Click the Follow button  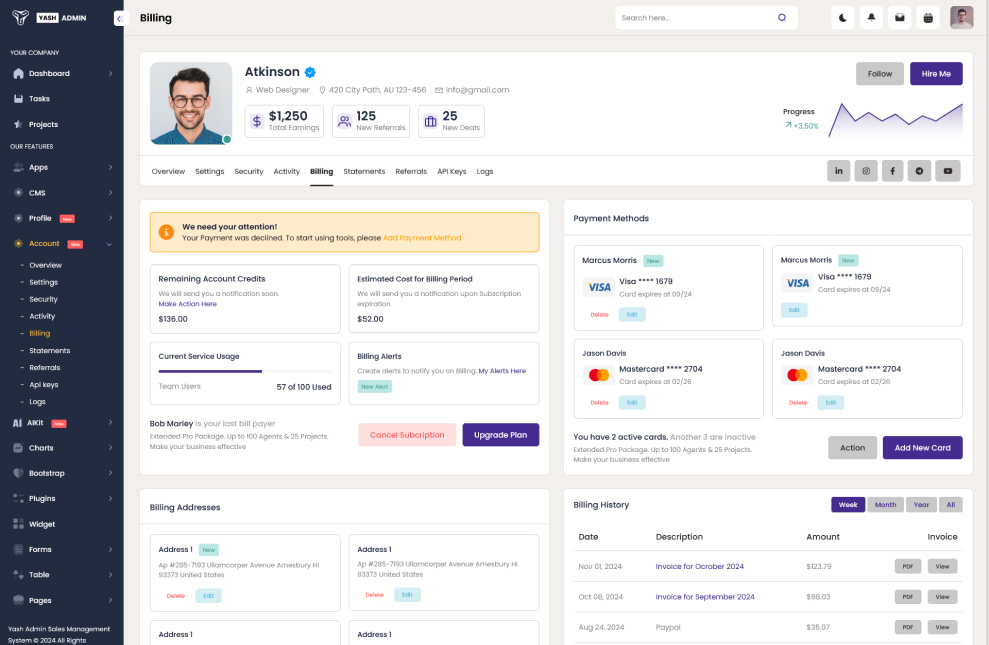[x=879, y=74]
